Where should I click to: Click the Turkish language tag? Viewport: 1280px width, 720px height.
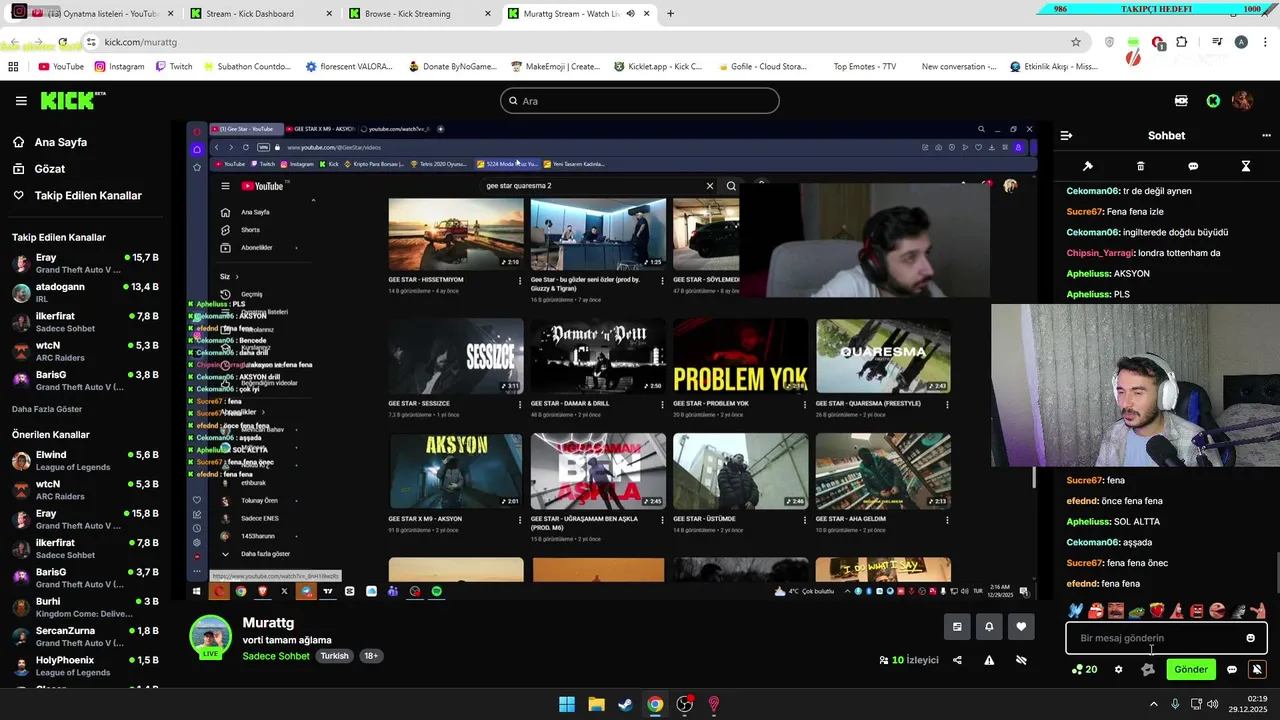(334, 656)
